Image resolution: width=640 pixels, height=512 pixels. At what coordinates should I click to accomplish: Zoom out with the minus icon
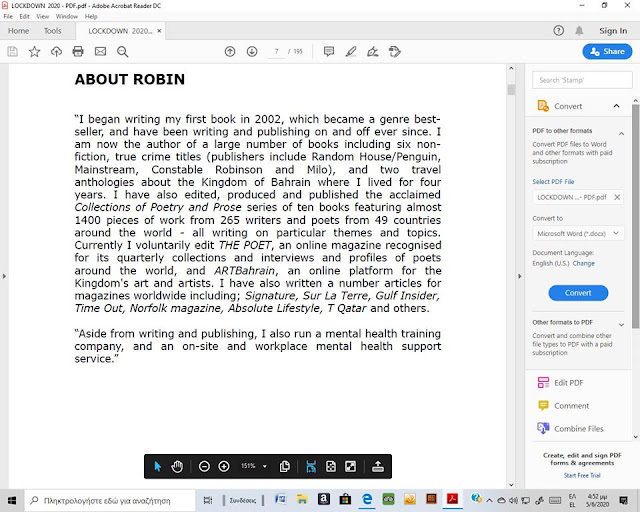coord(204,466)
